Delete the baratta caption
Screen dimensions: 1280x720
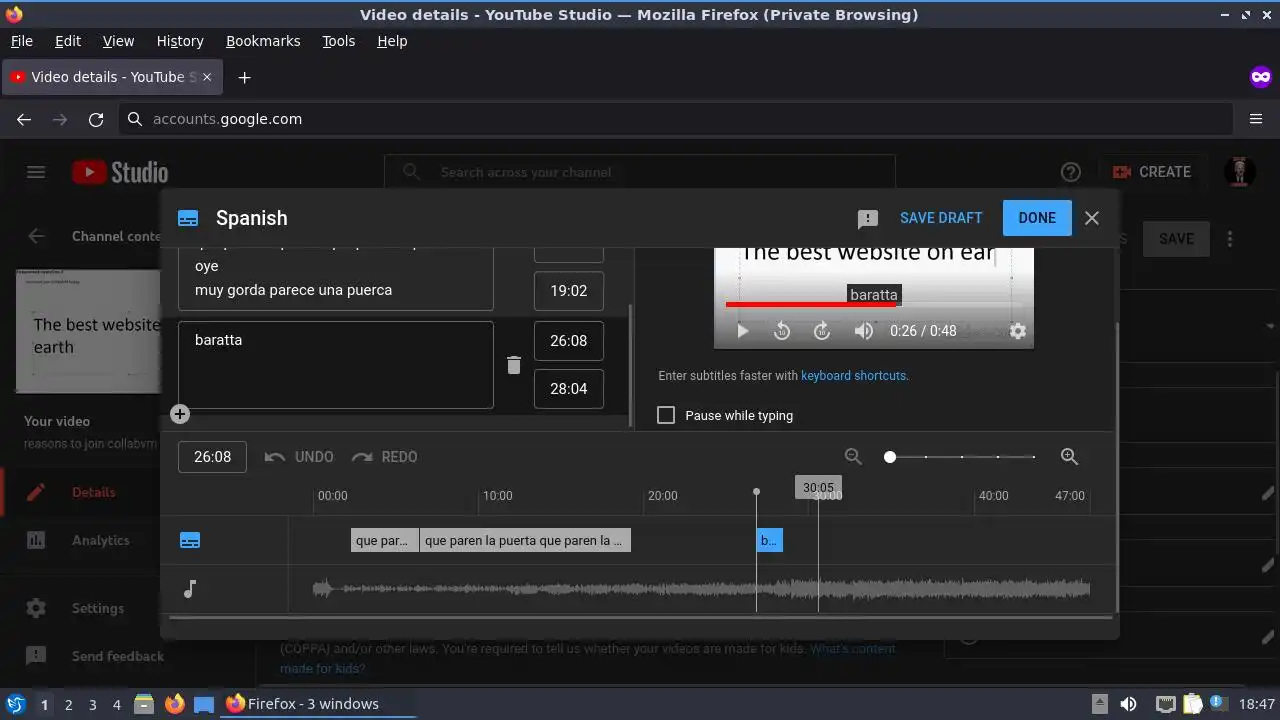514,365
